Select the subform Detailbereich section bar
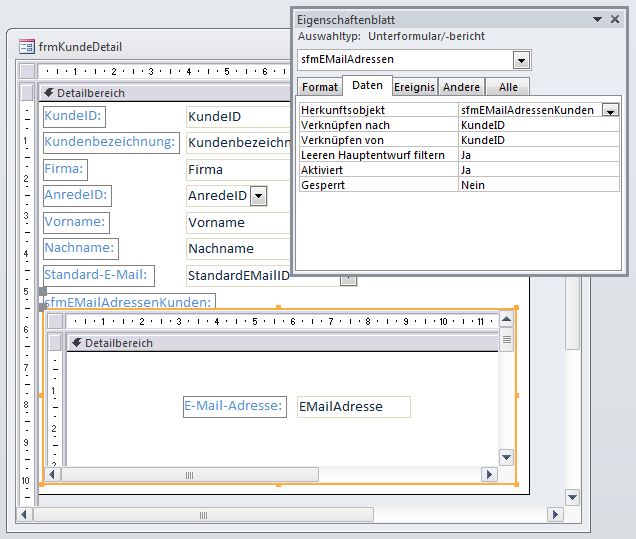The image size is (636, 539). (280, 343)
